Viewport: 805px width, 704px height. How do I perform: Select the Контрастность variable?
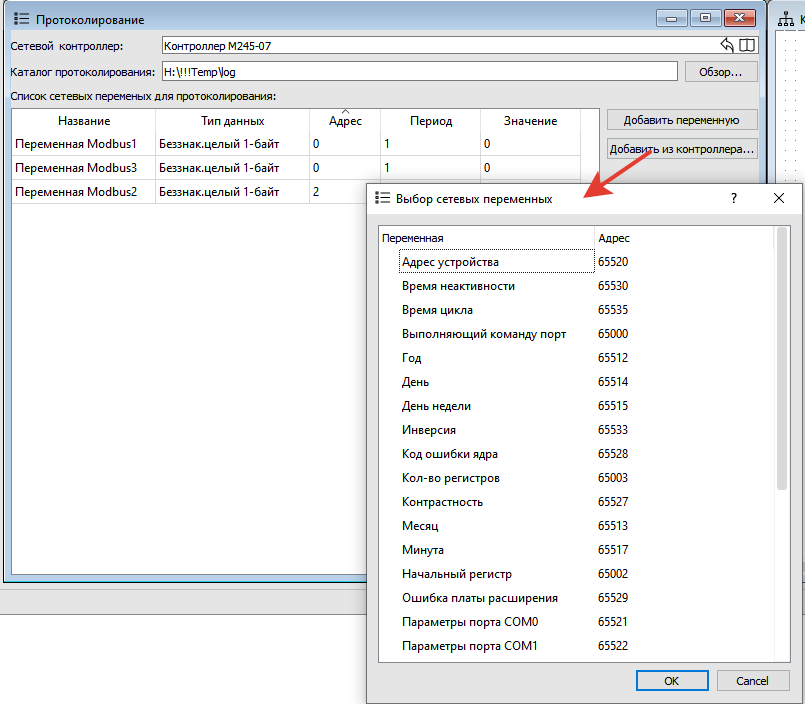(x=442, y=502)
